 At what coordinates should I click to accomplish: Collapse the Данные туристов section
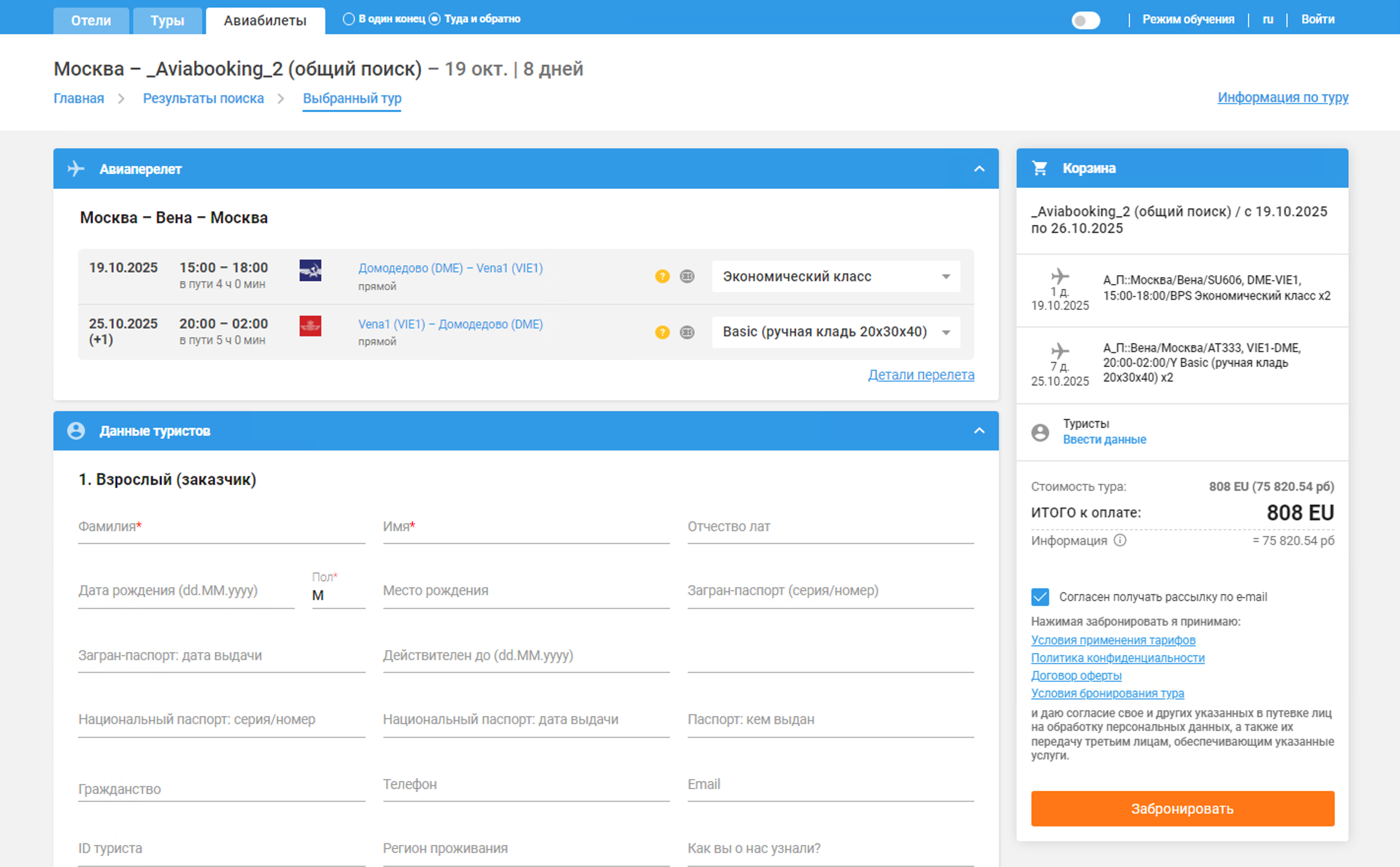click(x=979, y=431)
